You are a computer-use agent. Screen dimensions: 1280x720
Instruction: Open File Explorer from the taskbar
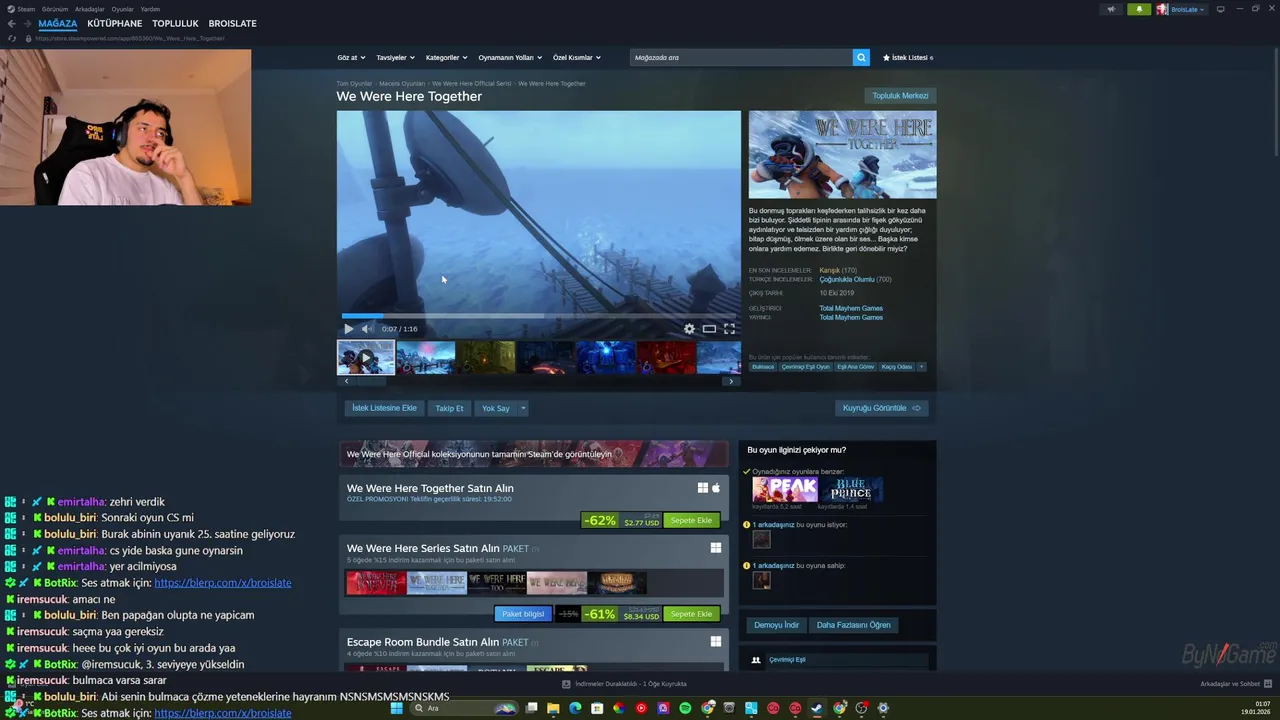(x=553, y=708)
